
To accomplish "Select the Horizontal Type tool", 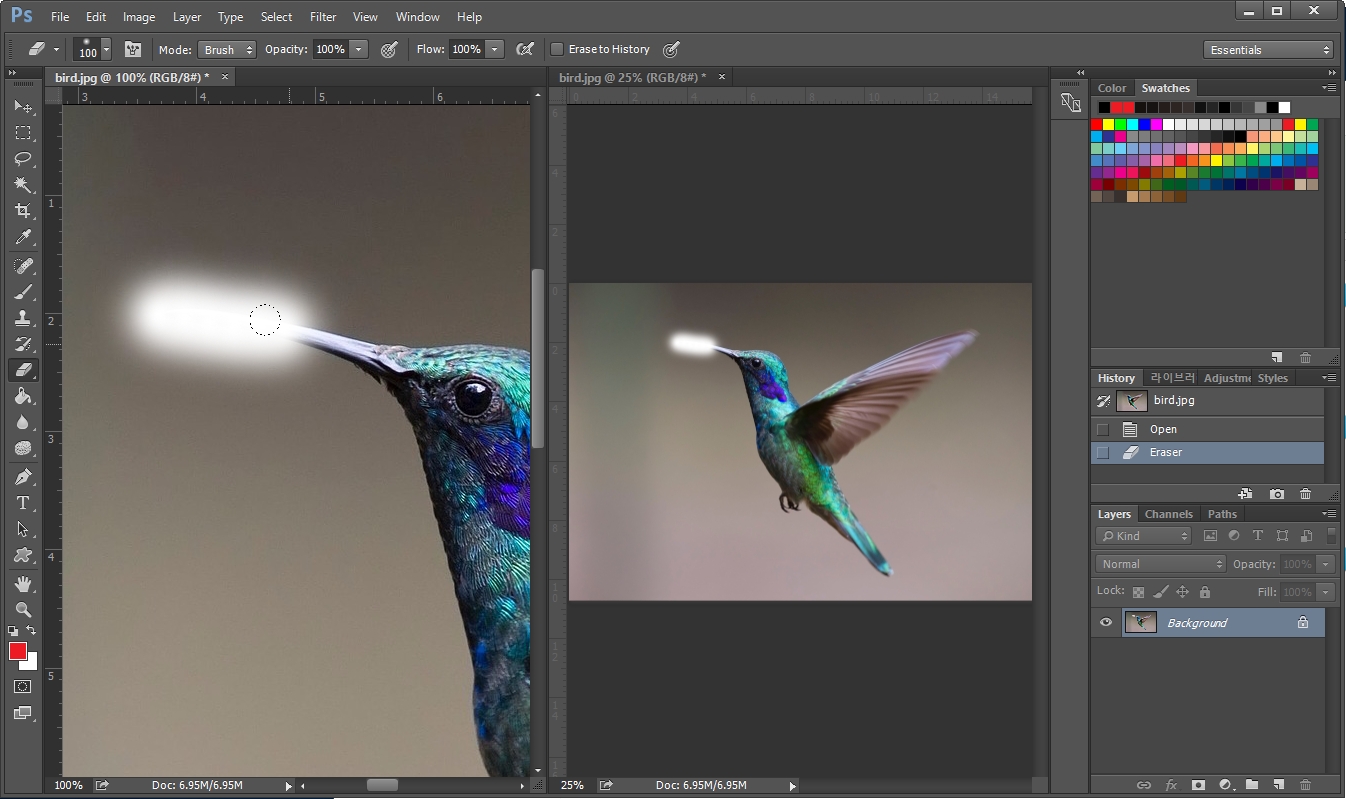I will [23, 503].
